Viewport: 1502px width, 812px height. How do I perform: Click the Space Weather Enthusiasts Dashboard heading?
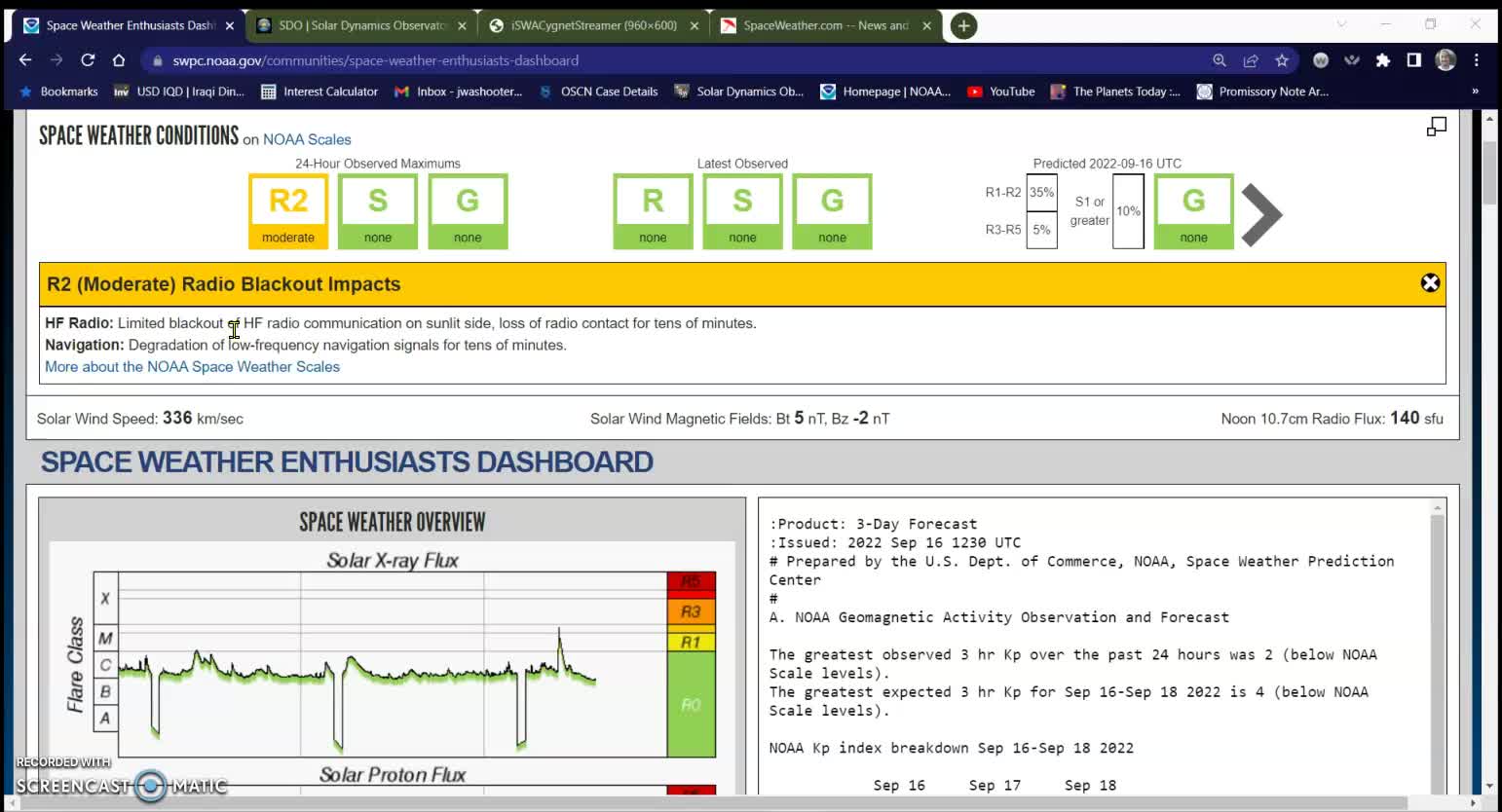tap(347, 461)
